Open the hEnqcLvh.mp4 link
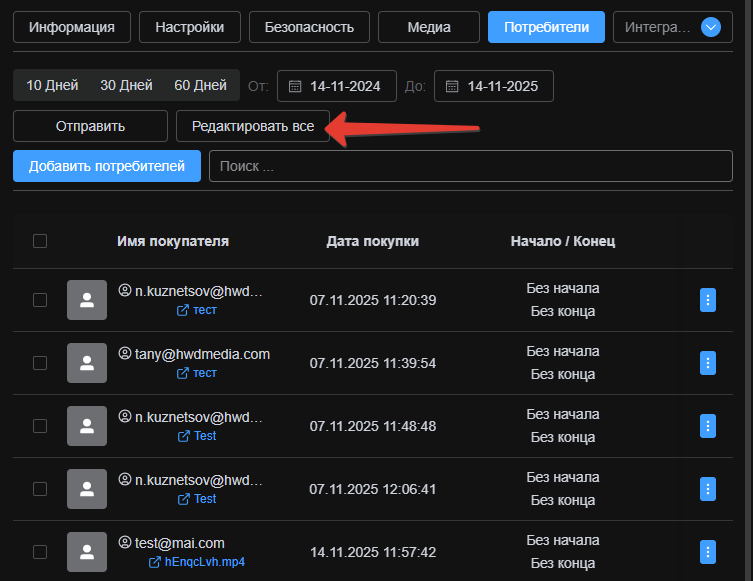 pyautogui.click(x=205, y=562)
